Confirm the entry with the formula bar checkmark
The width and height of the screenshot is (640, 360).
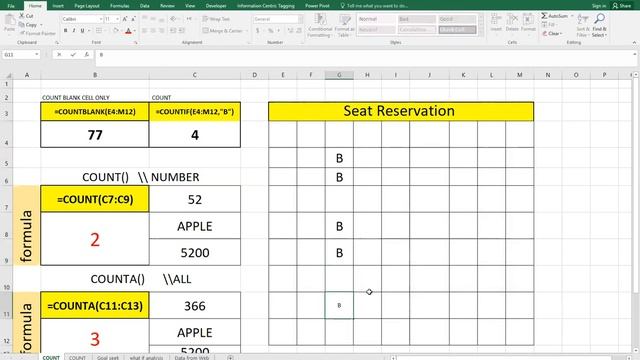pos(73,54)
